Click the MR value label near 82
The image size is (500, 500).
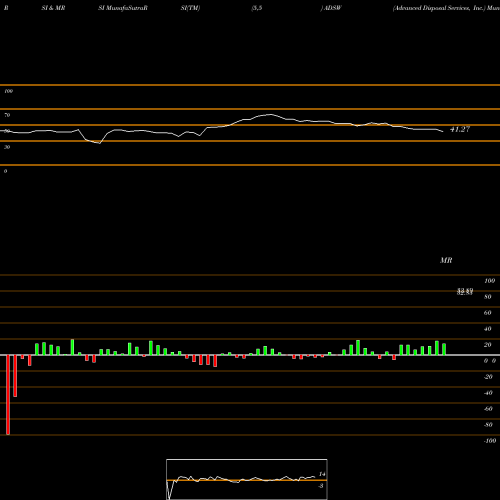(465, 292)
